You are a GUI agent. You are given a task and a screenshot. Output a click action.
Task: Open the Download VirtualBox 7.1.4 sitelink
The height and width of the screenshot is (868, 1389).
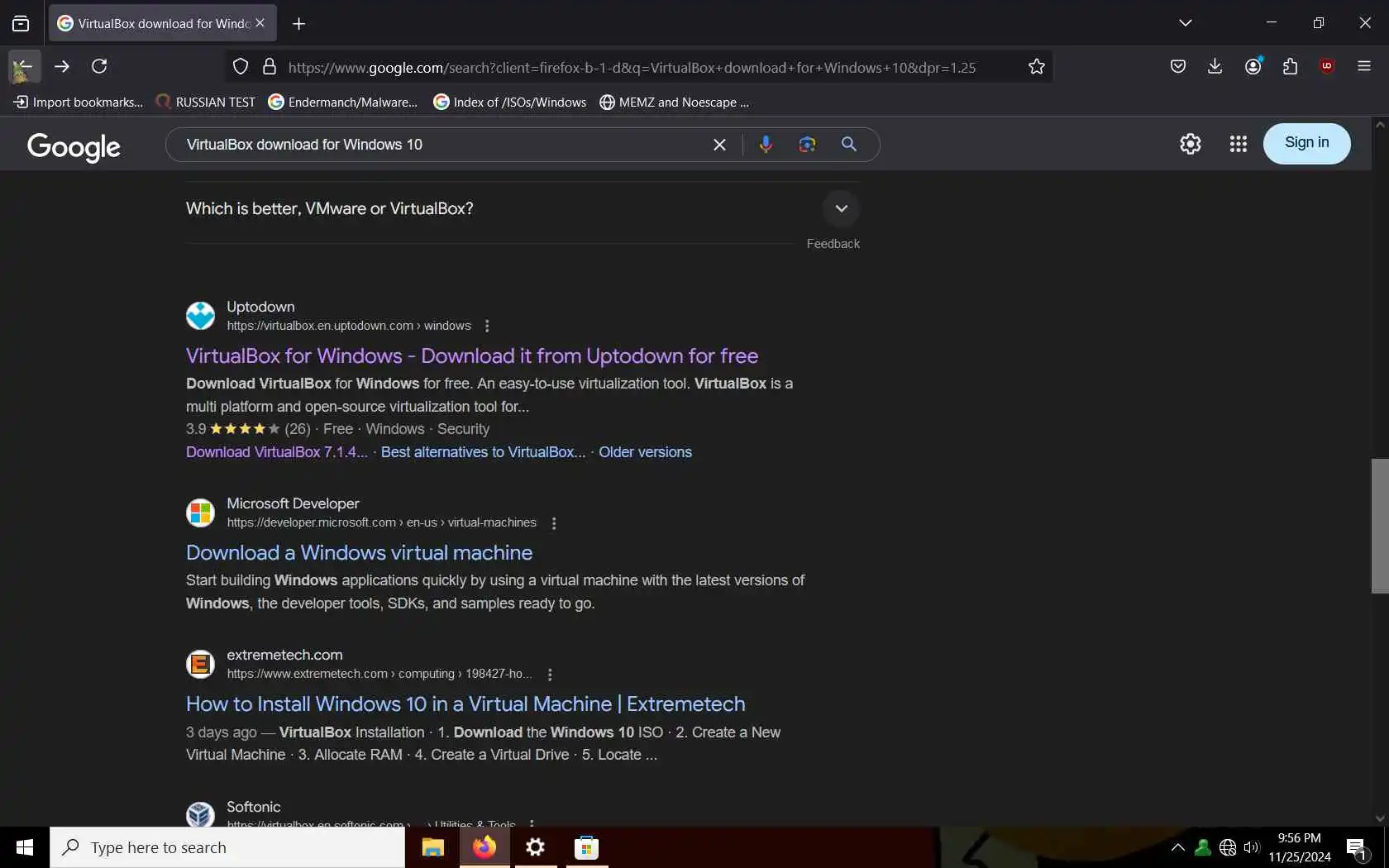point(277,452)
